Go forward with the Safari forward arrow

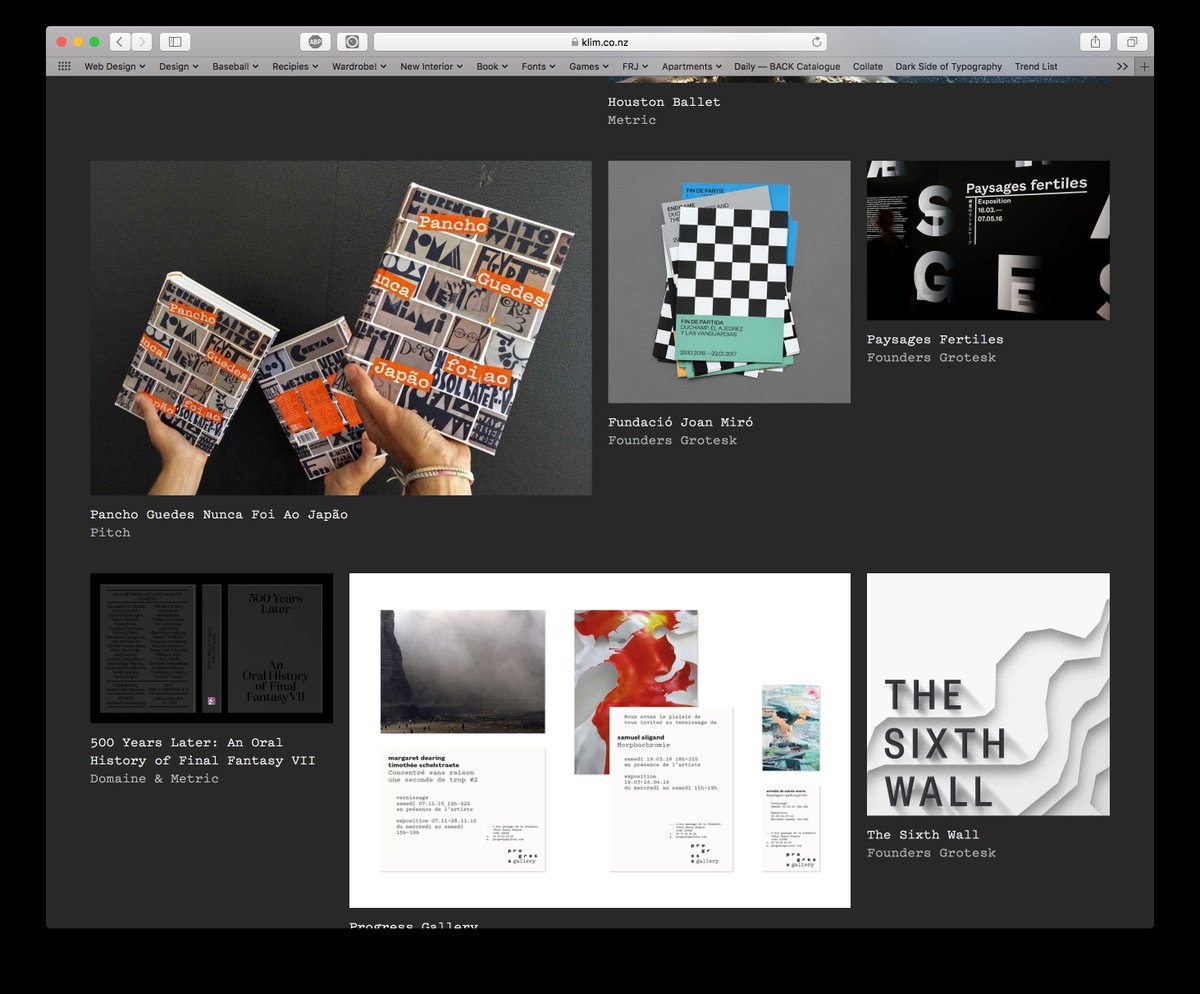pyautogui.click(x=142, y=42)
